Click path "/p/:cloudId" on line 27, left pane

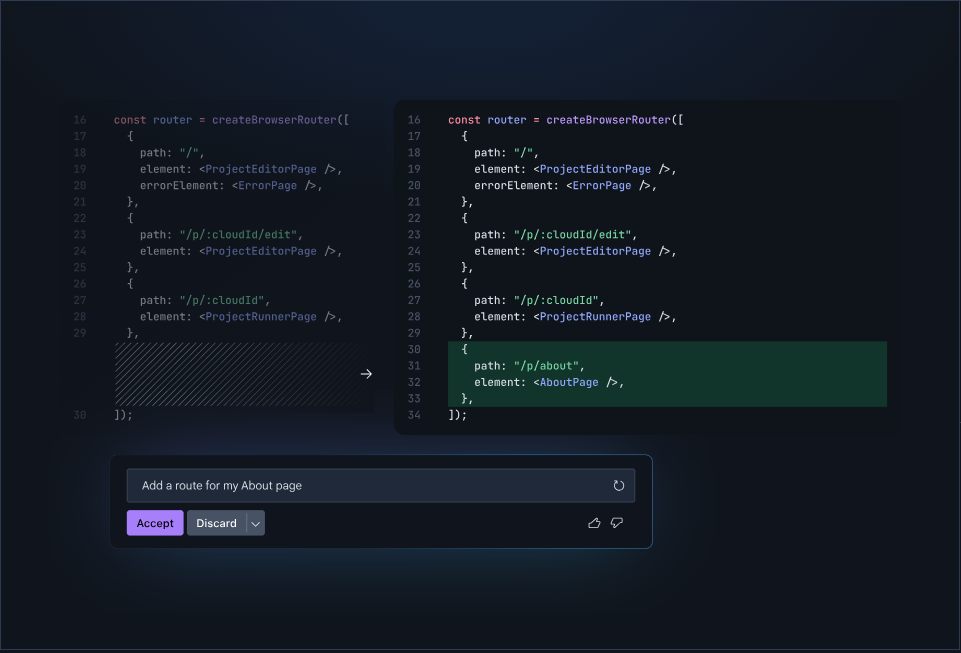pos(205,300)
